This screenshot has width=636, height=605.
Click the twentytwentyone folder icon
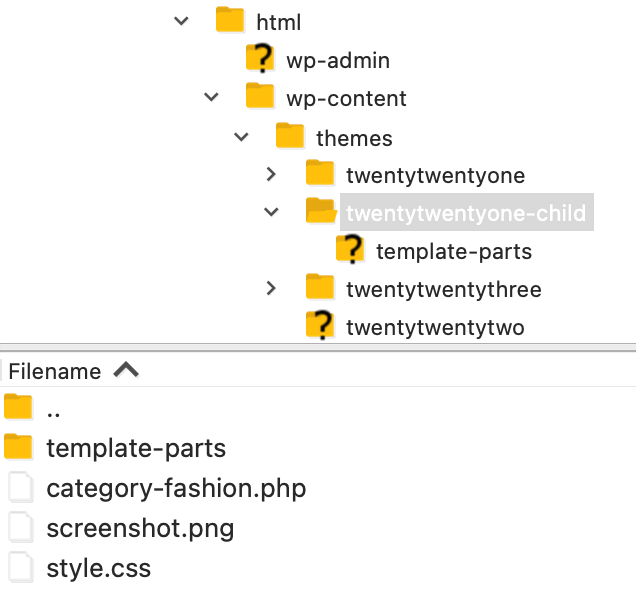pos(320,174)
